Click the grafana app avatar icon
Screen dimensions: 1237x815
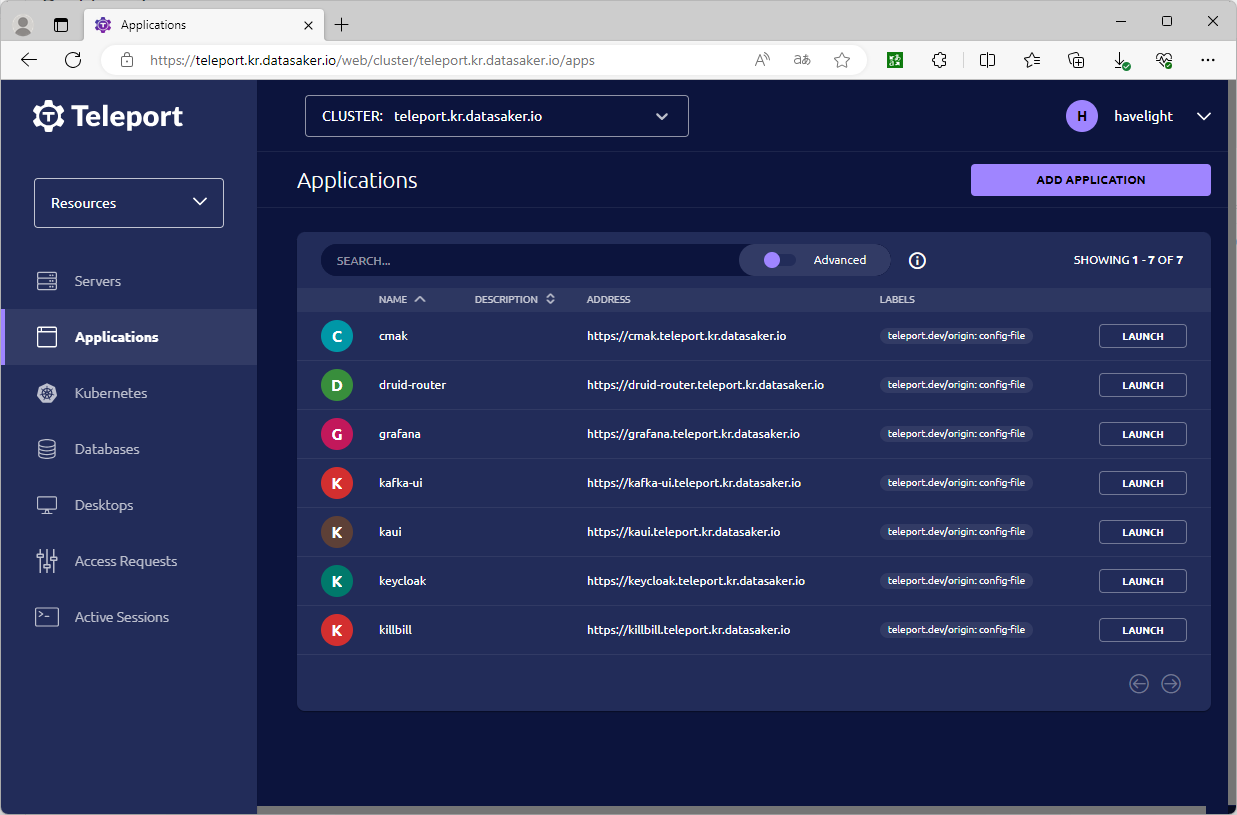point(337,434)
